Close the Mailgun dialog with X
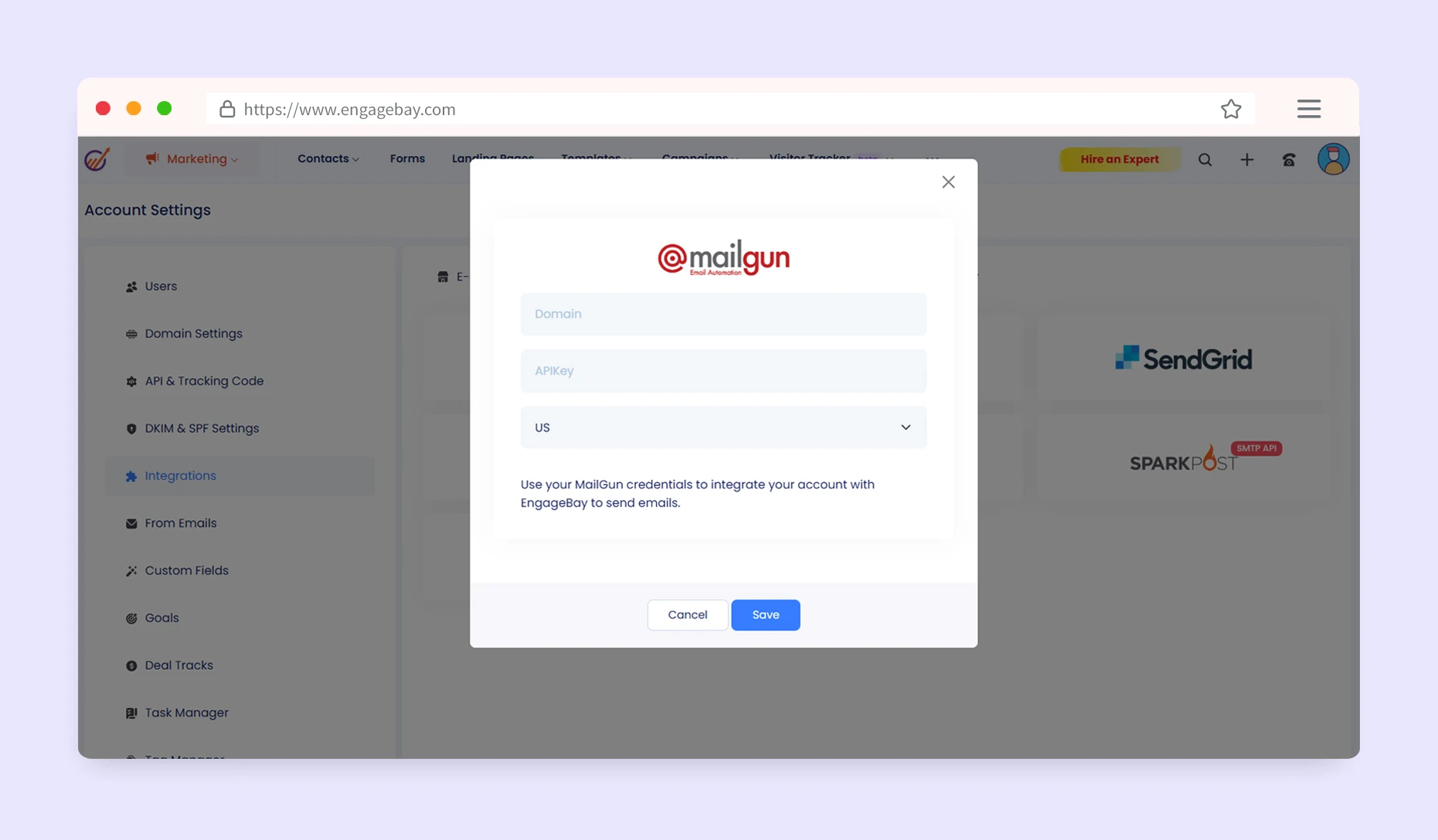The image size is (1438, 840). [948, 182]
